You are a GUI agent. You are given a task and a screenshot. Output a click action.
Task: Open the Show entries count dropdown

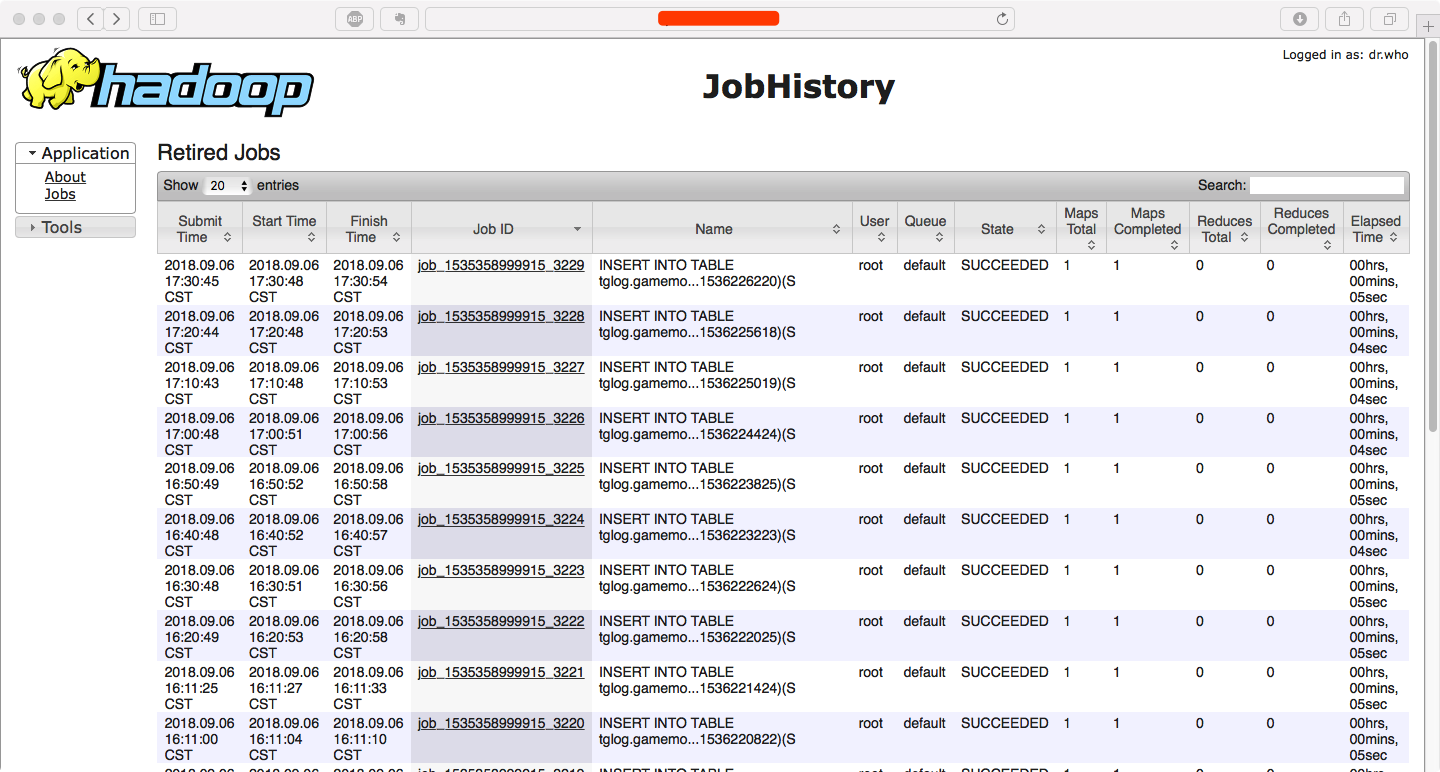[x=228, y=186]
